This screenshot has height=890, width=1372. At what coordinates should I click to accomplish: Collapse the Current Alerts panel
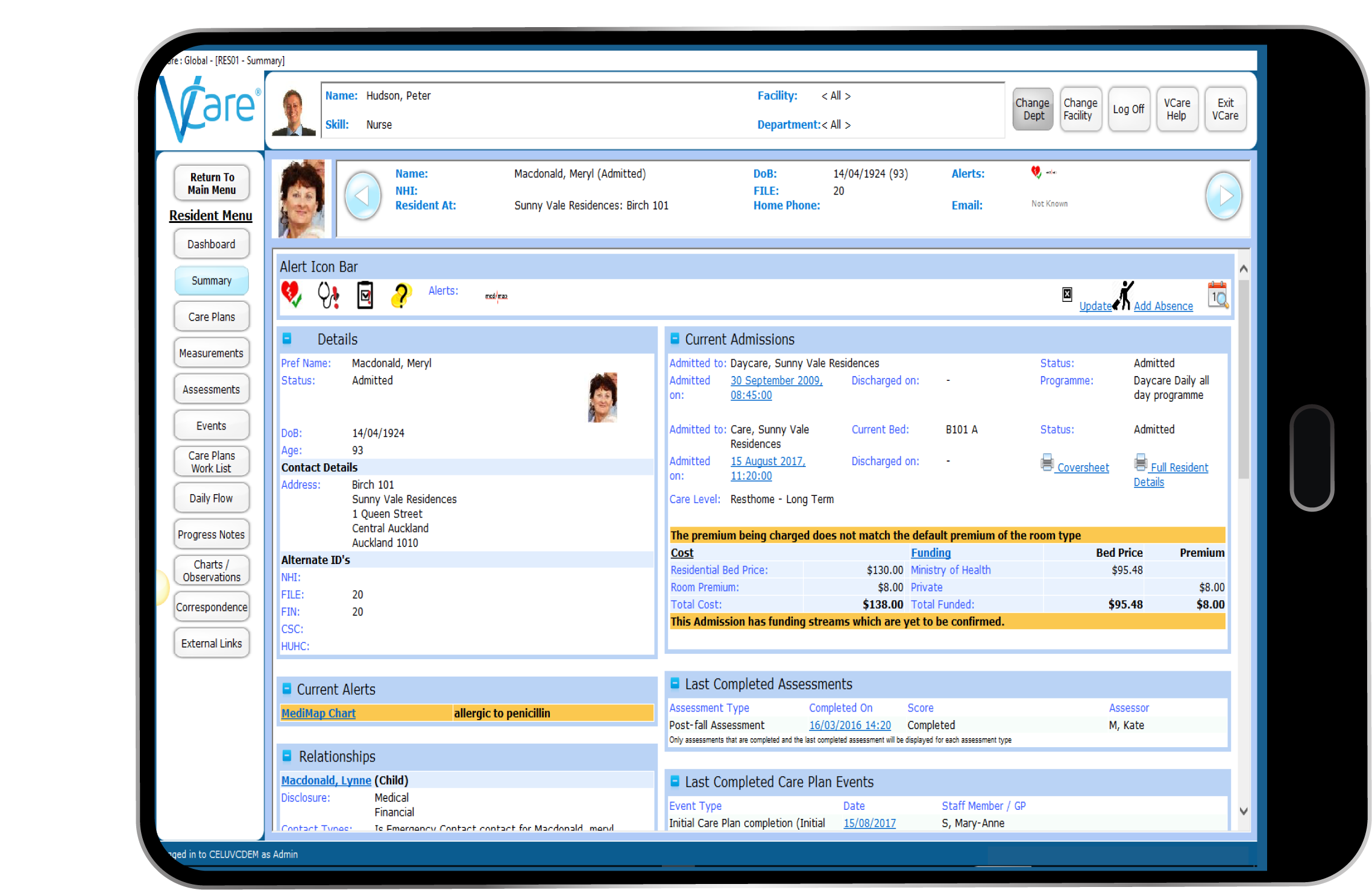(287, 689)
